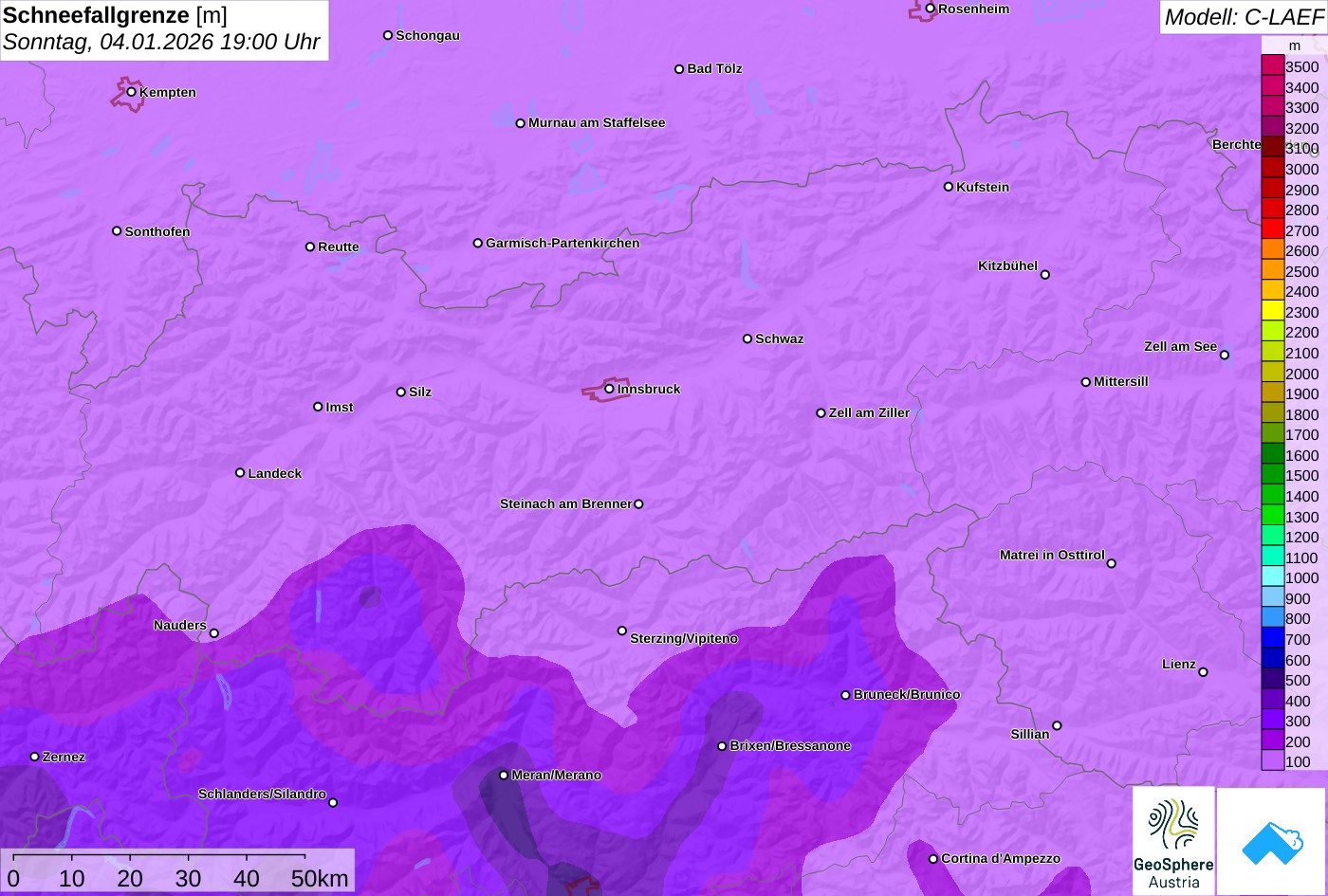Click the blue cloud weather app logo
Screen dimensions: 1328x896
click(x=1271, y=841)
